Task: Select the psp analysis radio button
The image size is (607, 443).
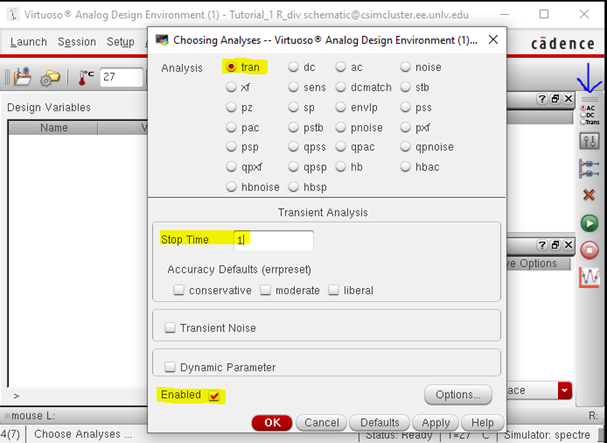Action: 231,147
